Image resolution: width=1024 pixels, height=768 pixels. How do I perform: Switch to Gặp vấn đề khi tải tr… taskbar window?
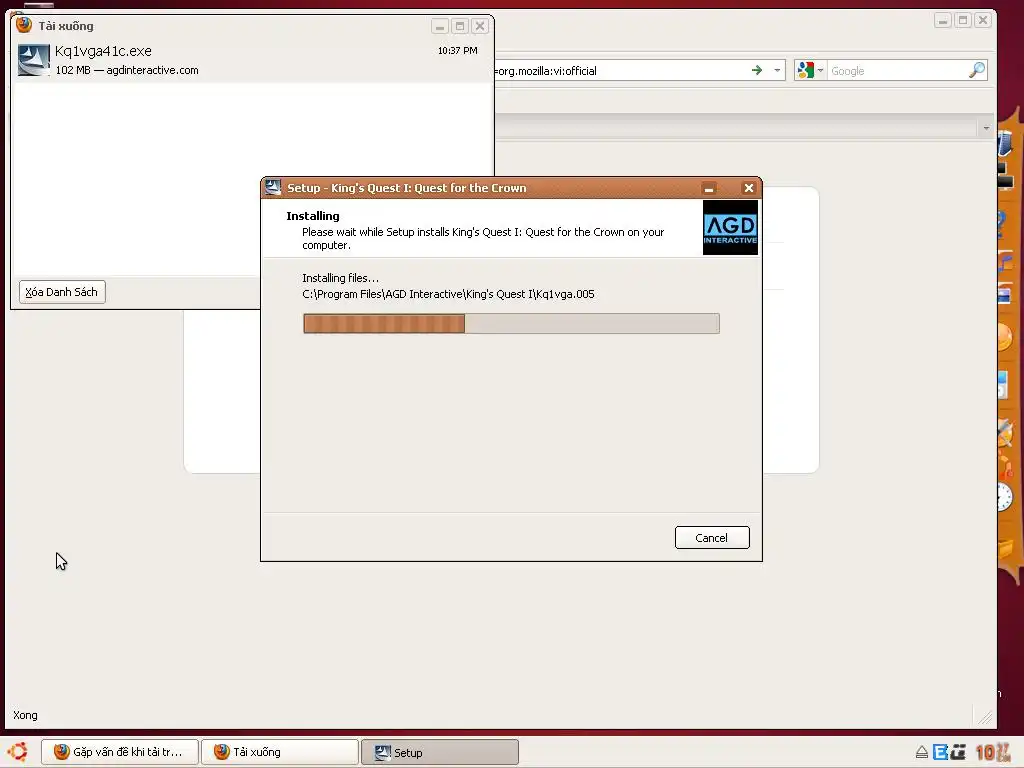tap(120, 752)
